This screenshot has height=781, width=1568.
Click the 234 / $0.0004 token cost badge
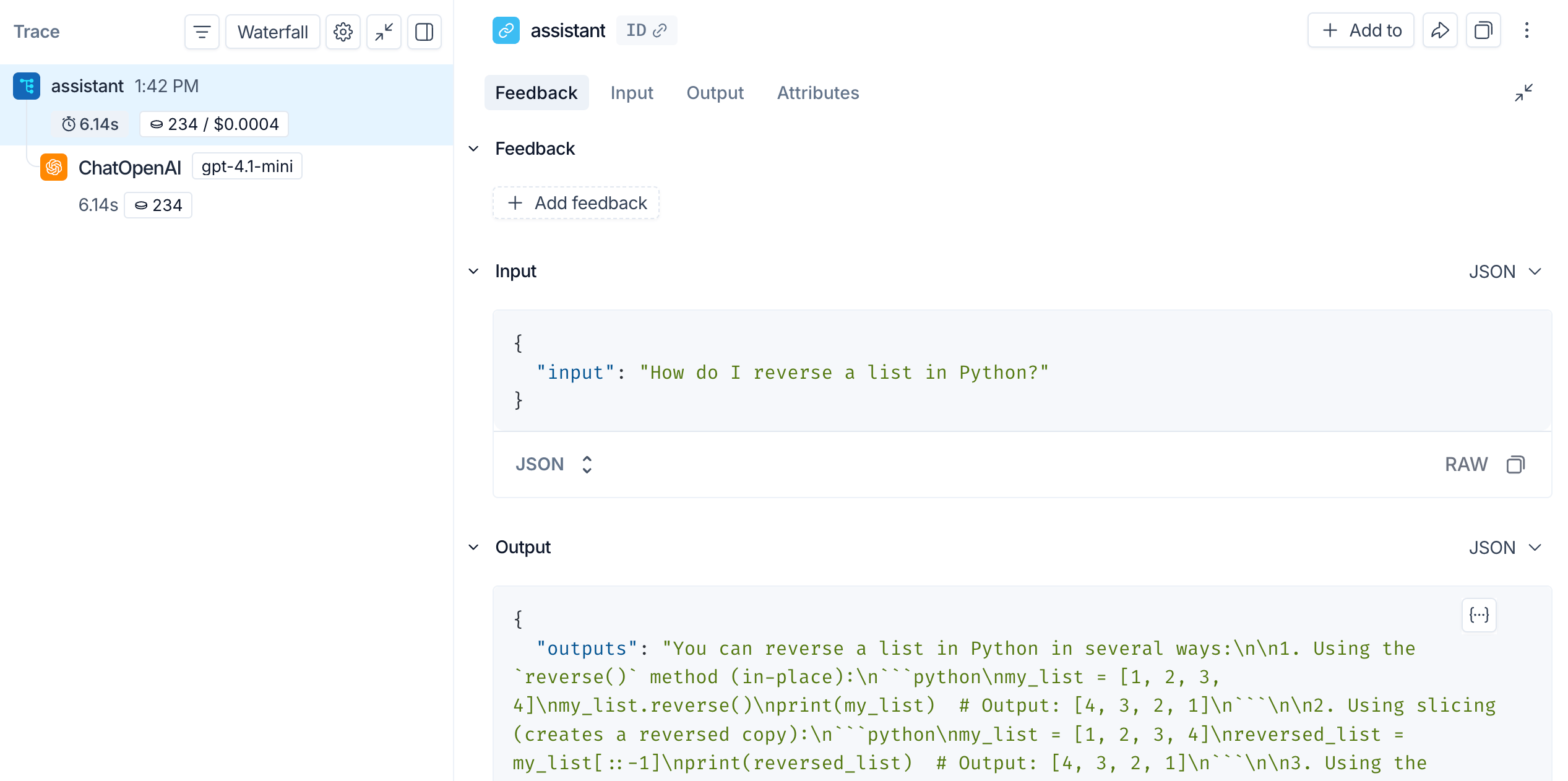(x=214, y=124)
